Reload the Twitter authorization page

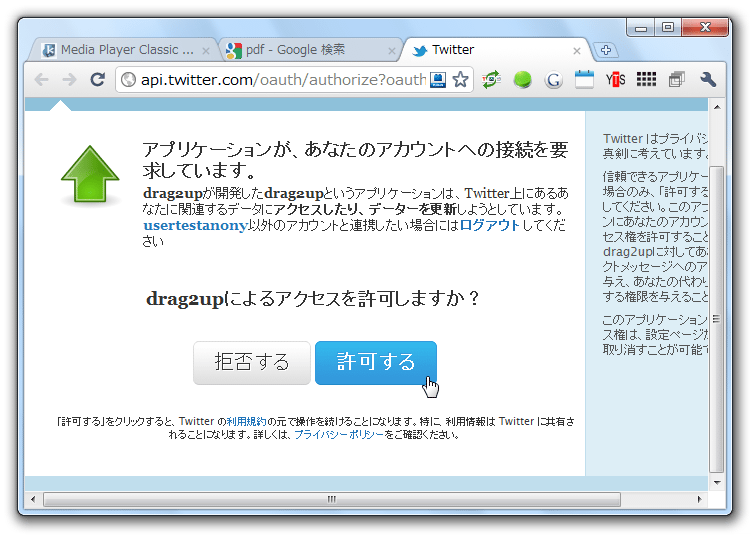tap(98, 79)
